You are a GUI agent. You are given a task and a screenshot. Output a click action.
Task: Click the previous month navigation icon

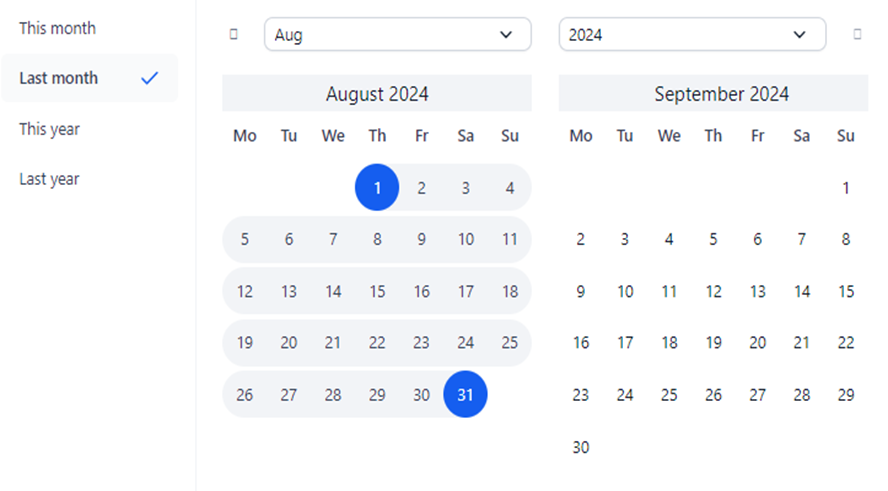tap(234, 34)
